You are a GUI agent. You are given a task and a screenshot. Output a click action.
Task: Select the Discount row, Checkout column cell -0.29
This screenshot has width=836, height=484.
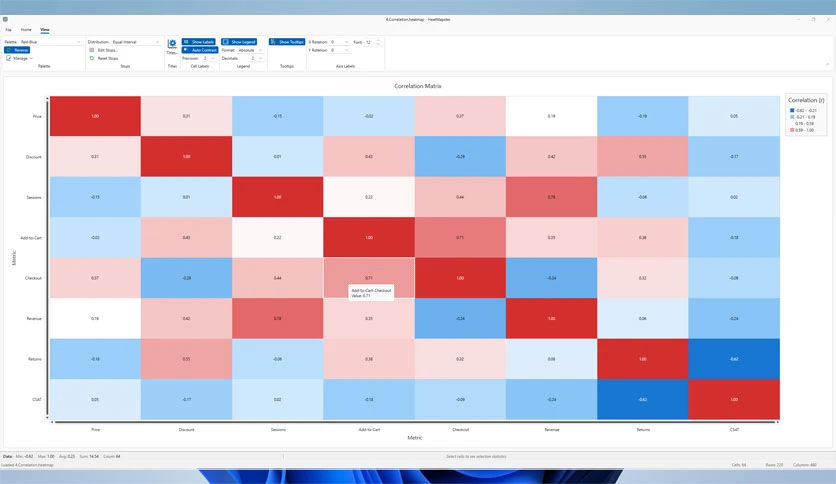460,156
